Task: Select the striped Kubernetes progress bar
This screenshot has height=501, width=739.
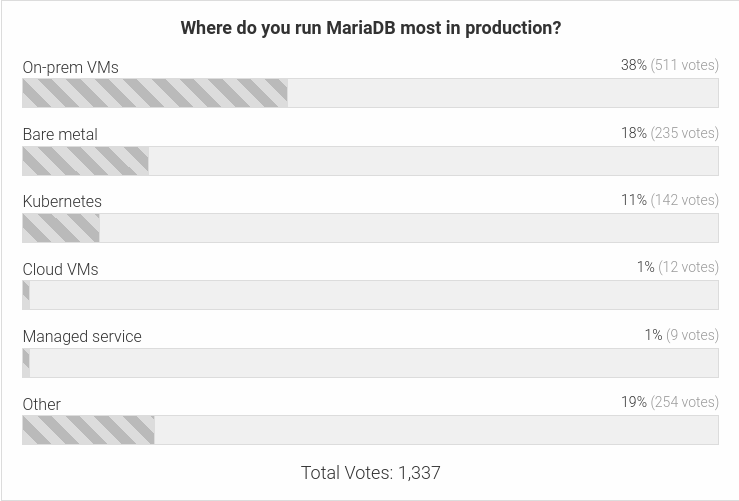Action: 61,228
